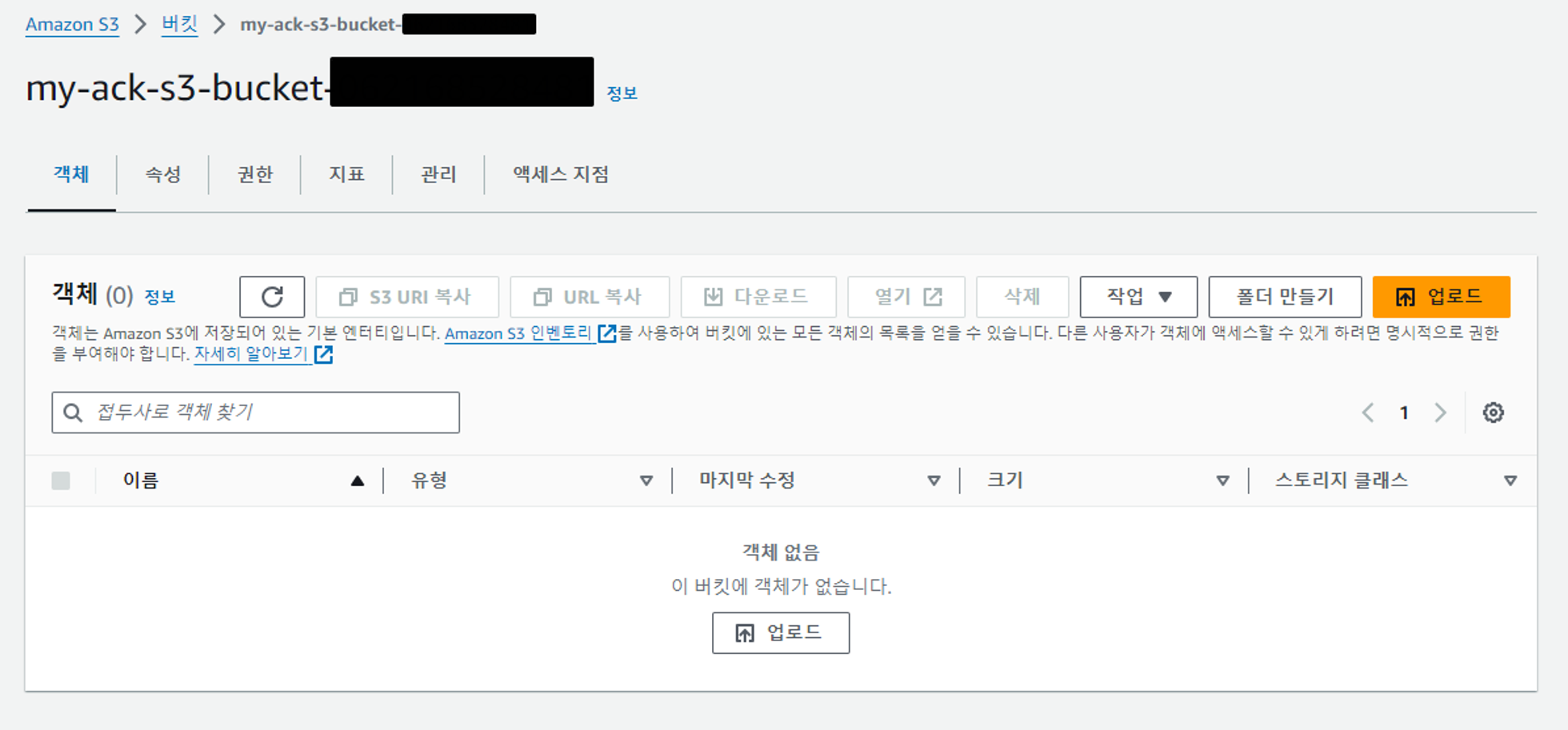
Task: Click the 마지막 수정 column header
Action: pyautogui.click(x=746, y=481)
